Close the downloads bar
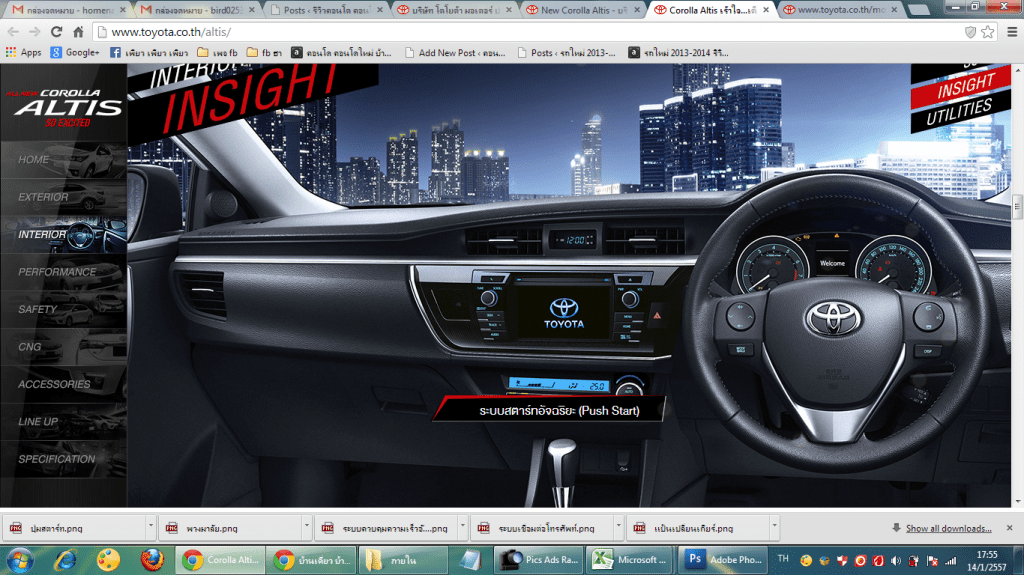This screenshot has width=1024, height=575. pyautogui.click(x=1010, y=528)
